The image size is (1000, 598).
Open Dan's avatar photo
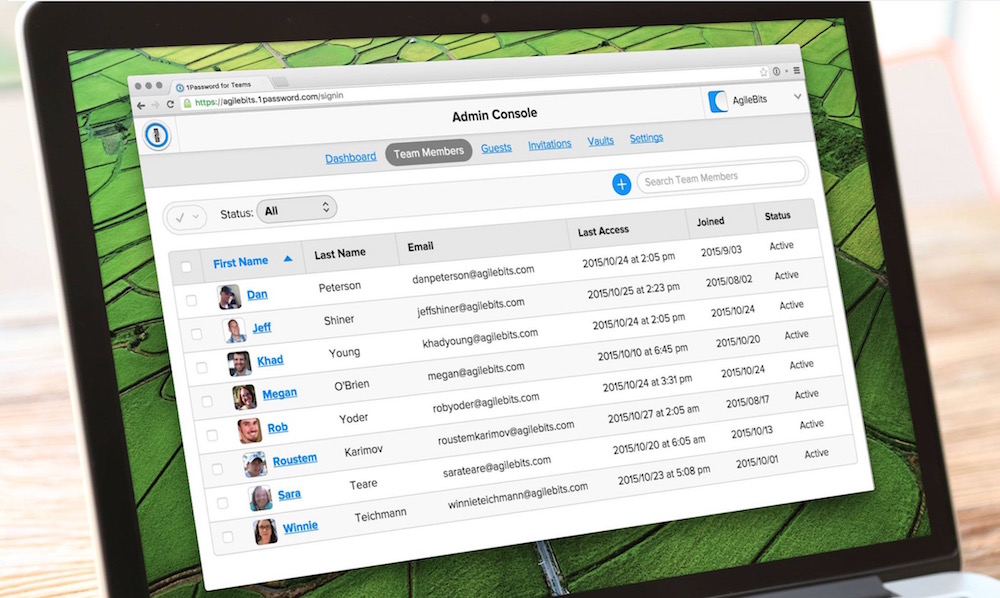point(229,297)
